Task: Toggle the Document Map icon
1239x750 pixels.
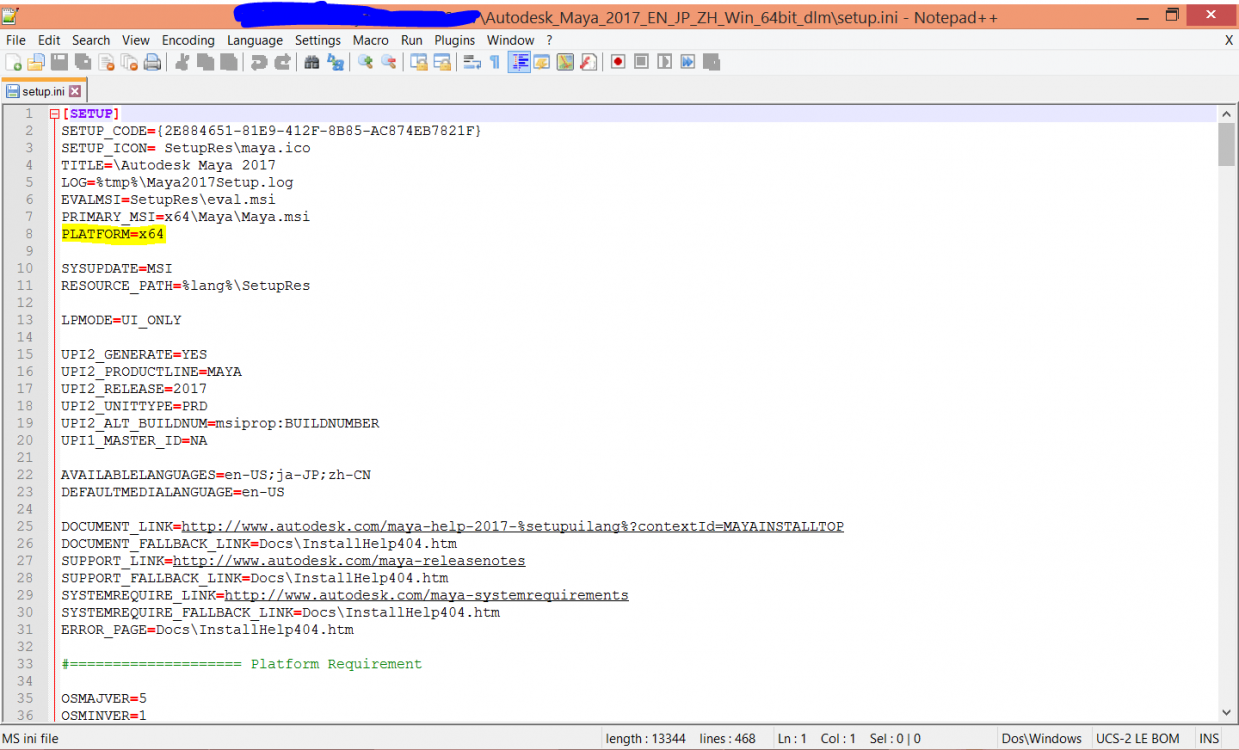Action: pos(565,62)
